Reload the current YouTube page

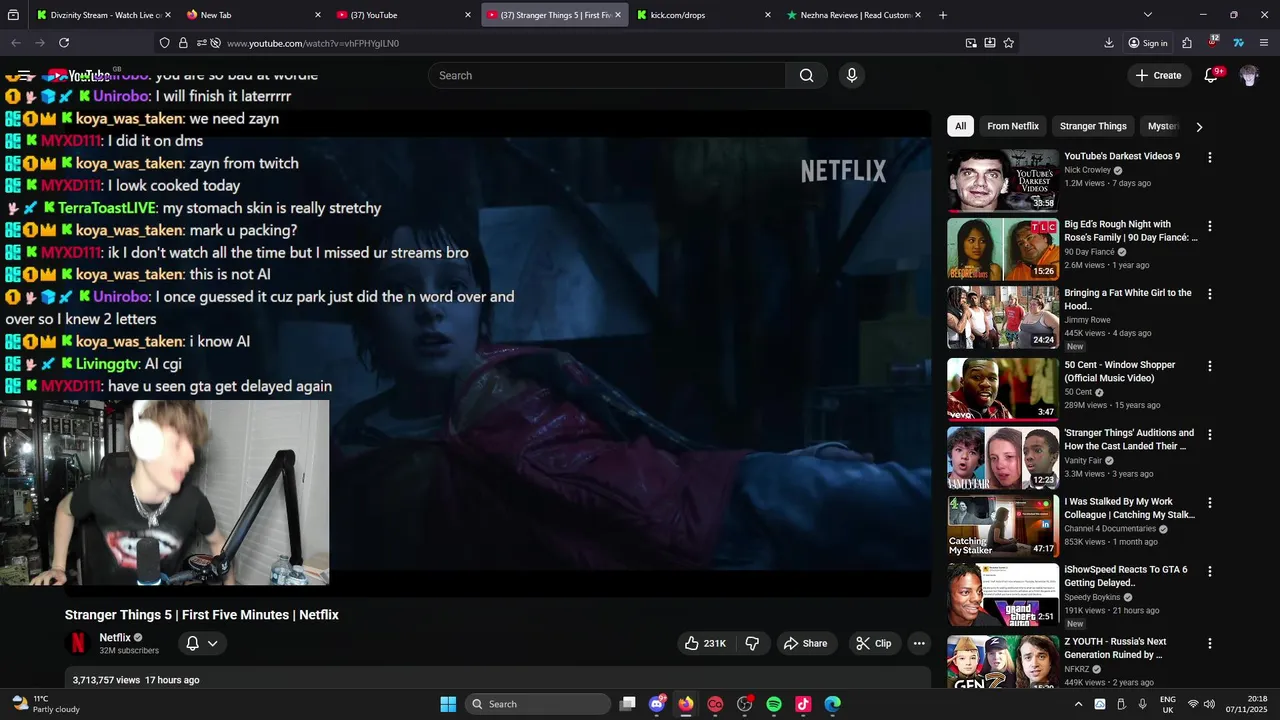pyautogui.click(x=64, y=43)
